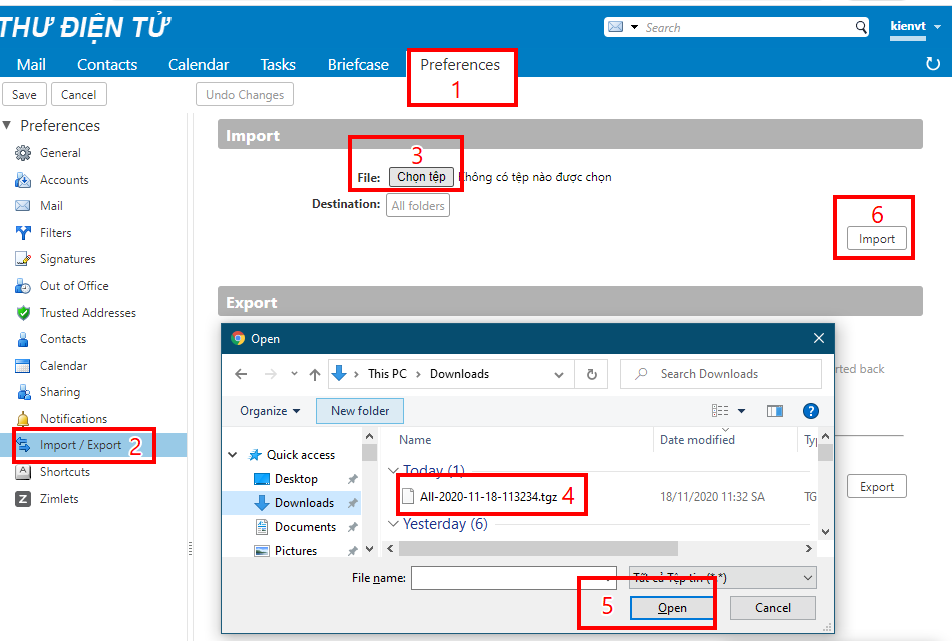Click Cancel button in preferences toolbar

pyautogui.click(x=78, y=95)
